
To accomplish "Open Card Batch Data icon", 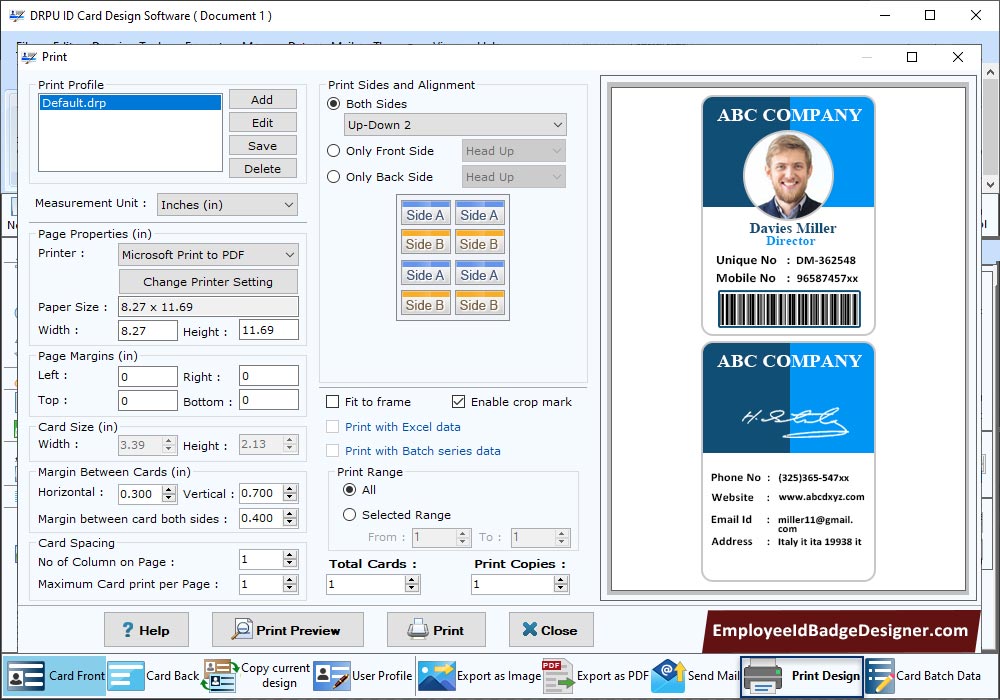I will pyautogui.click(x=880, y=676).
